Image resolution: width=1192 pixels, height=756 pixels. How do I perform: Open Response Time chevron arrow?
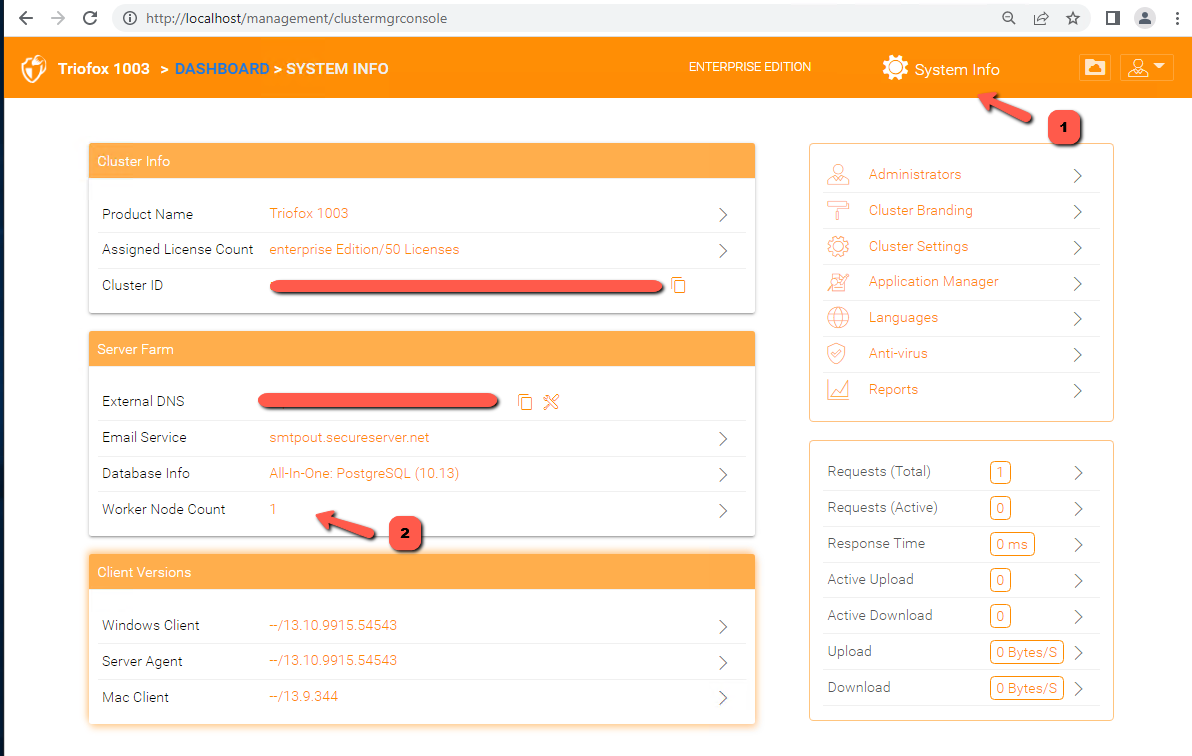coord(1078,545)
